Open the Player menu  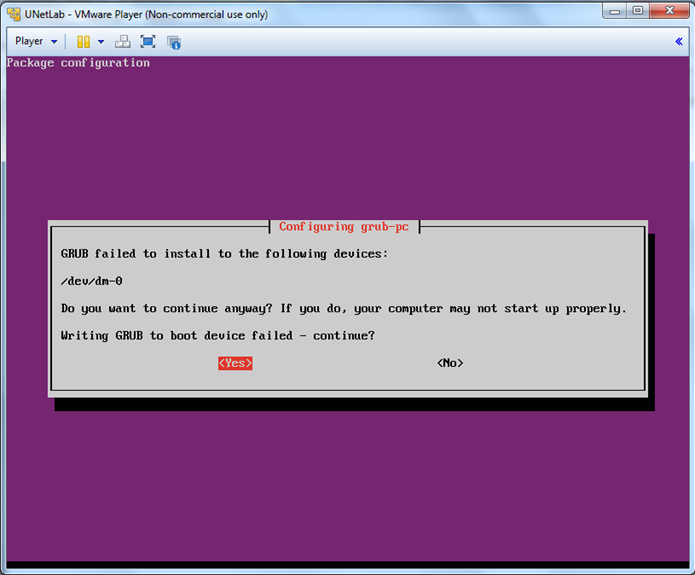pos(36,41)
